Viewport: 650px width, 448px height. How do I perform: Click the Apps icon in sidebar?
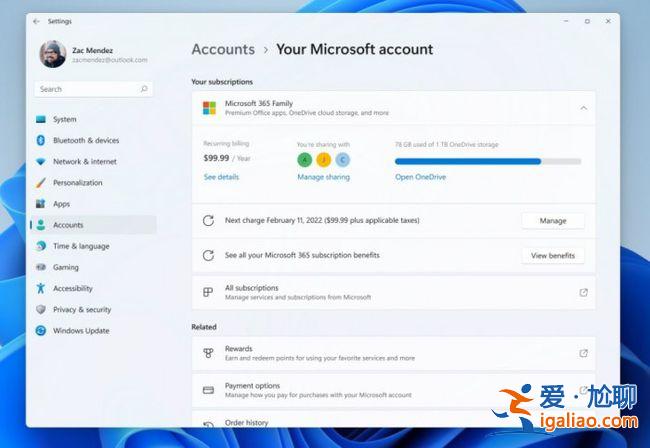[x=41, y=203]
